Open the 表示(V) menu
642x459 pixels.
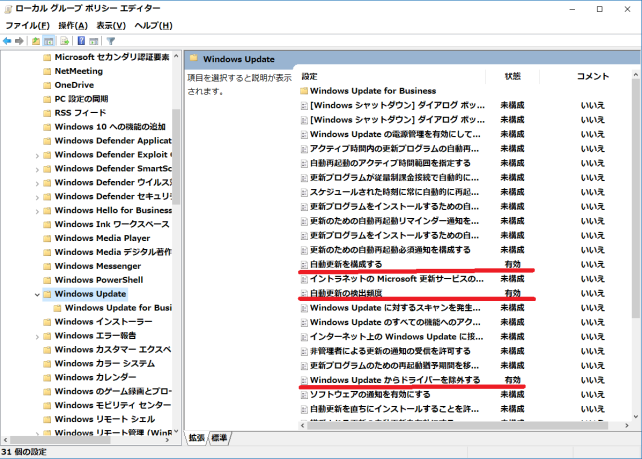(x=111, y=26)
